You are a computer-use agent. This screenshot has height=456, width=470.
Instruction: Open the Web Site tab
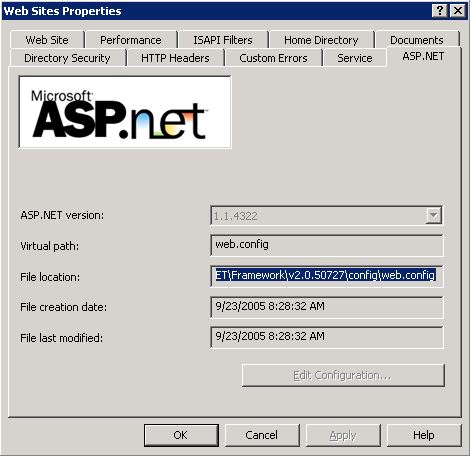[x=47, y=40]
